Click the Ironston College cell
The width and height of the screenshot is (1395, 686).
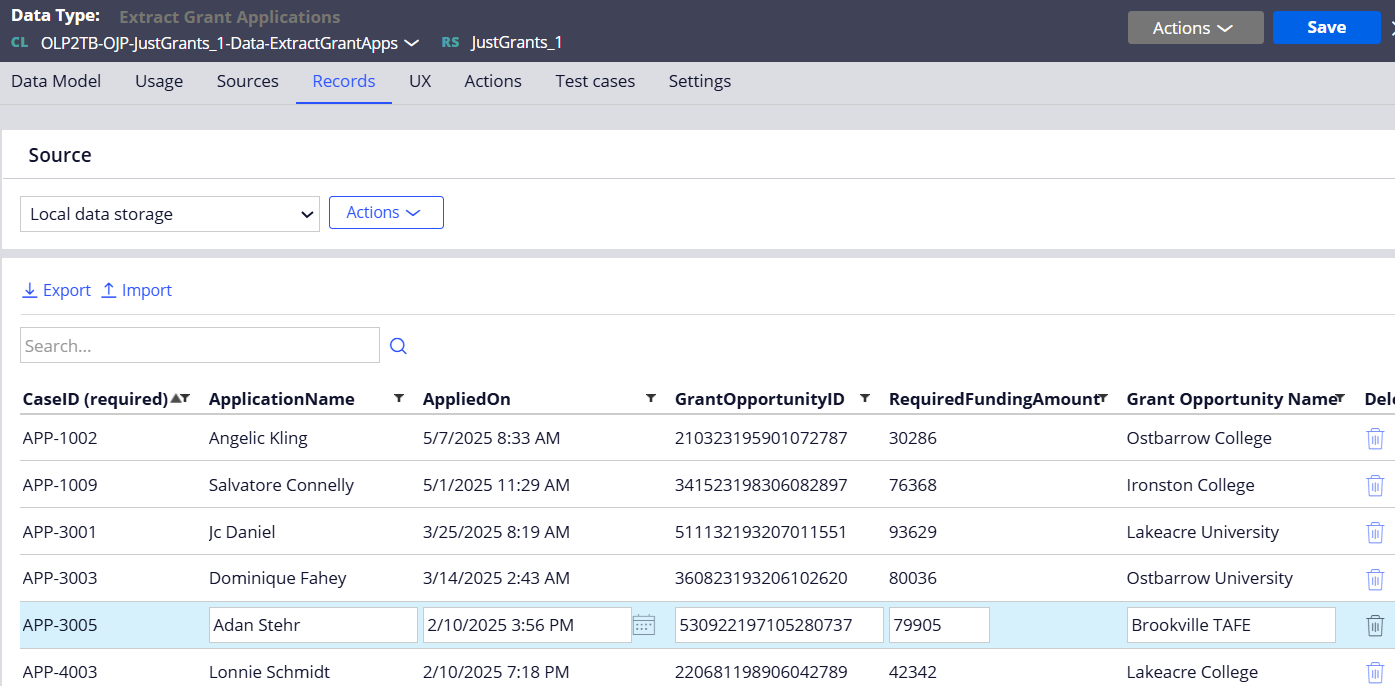pyautogui.click(x=1190, y=485)
